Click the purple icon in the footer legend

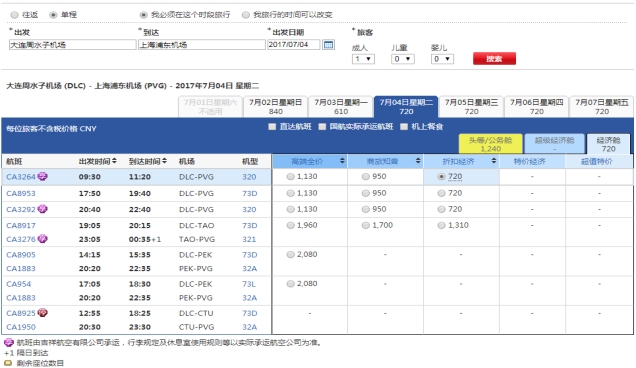pyautogui.click(x=9, y=343)
